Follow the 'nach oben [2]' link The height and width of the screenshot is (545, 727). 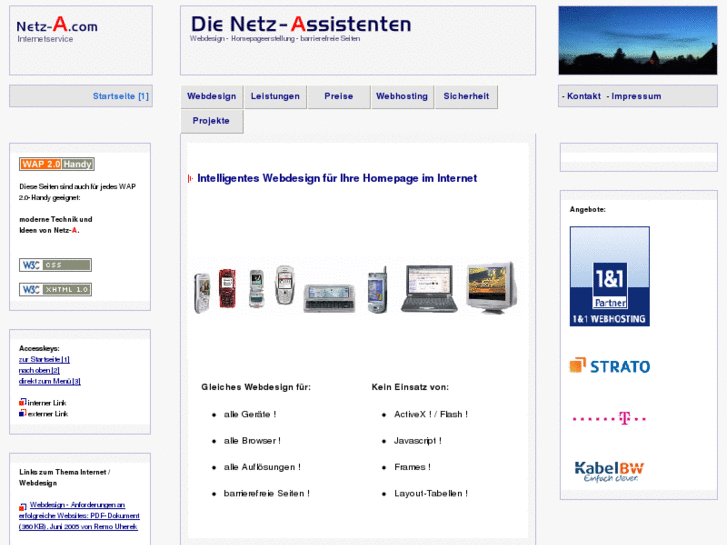39,370
